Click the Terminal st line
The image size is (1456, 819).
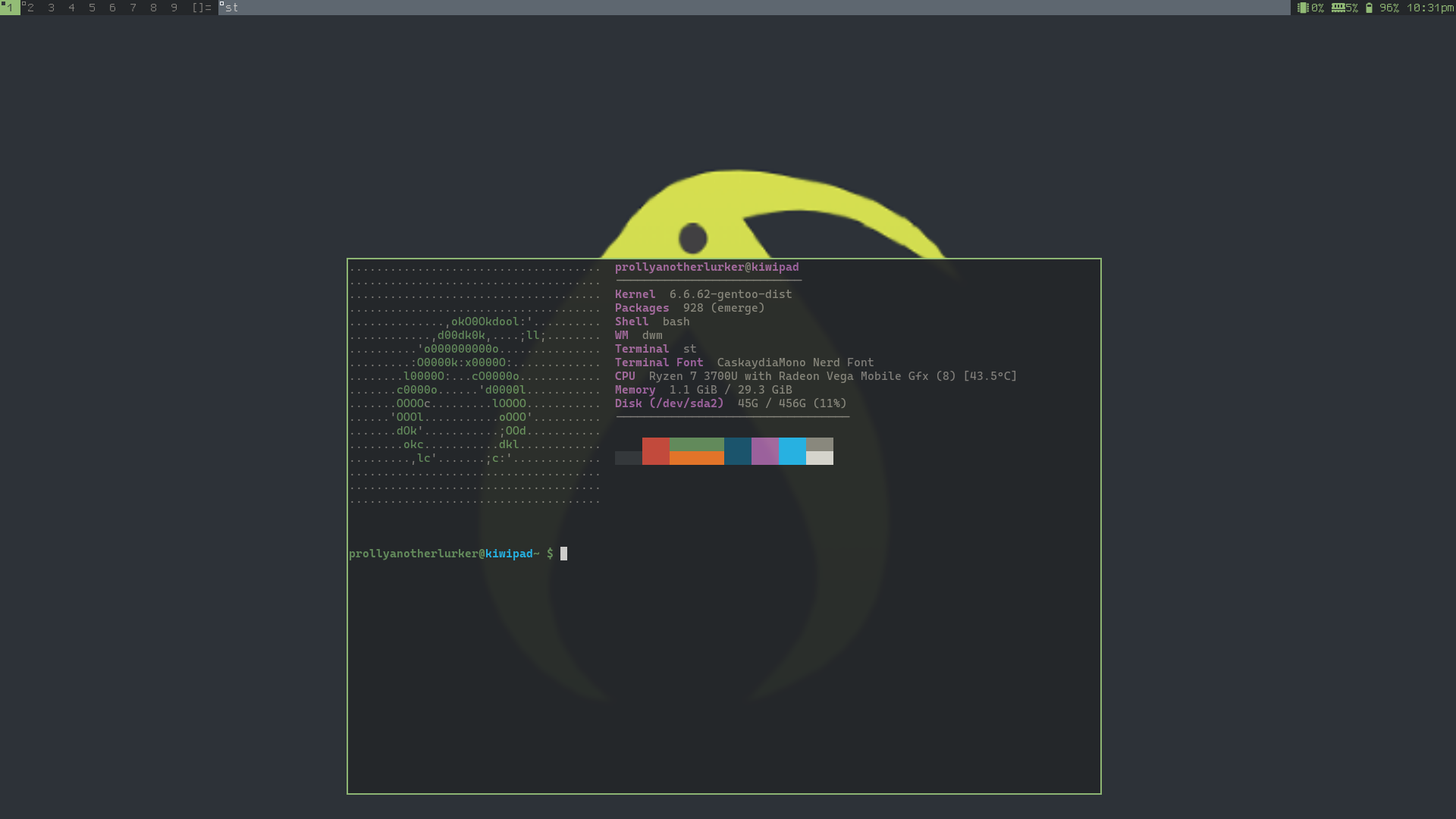click(655, 349)
